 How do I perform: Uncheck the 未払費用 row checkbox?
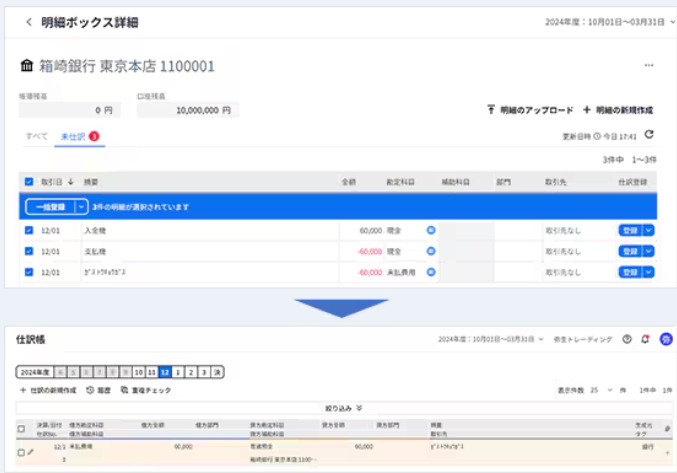29,272
